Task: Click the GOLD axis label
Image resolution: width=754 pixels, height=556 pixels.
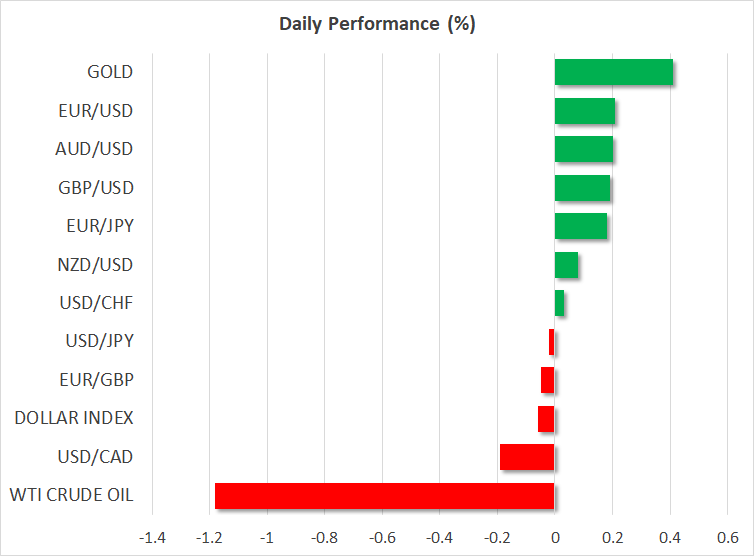Action: [x=109, y=72]
